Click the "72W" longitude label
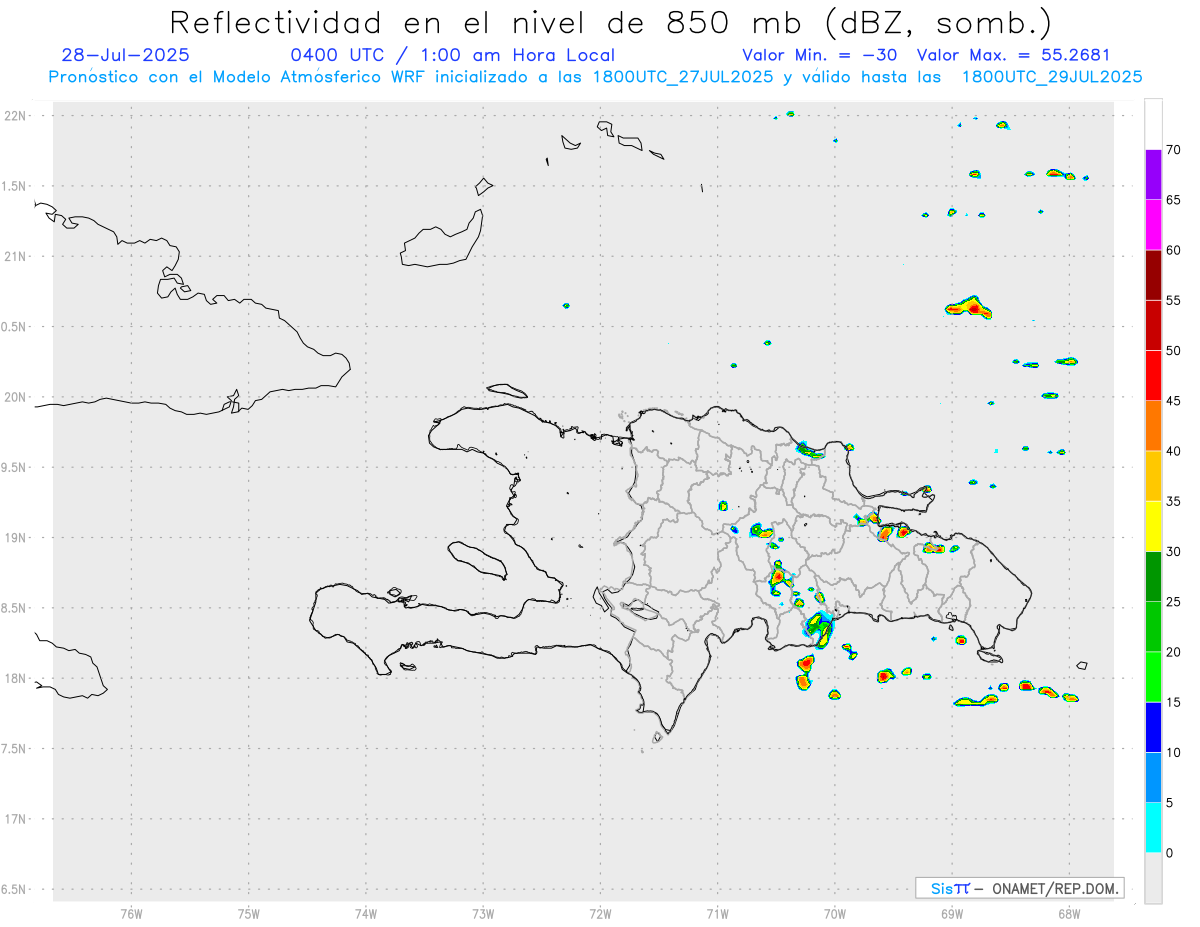1200x927 pixels. (x=600, y=913)
